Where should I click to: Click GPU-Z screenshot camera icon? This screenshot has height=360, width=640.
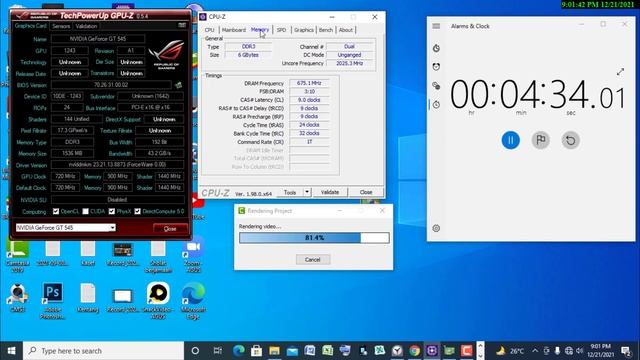point(182,25)
